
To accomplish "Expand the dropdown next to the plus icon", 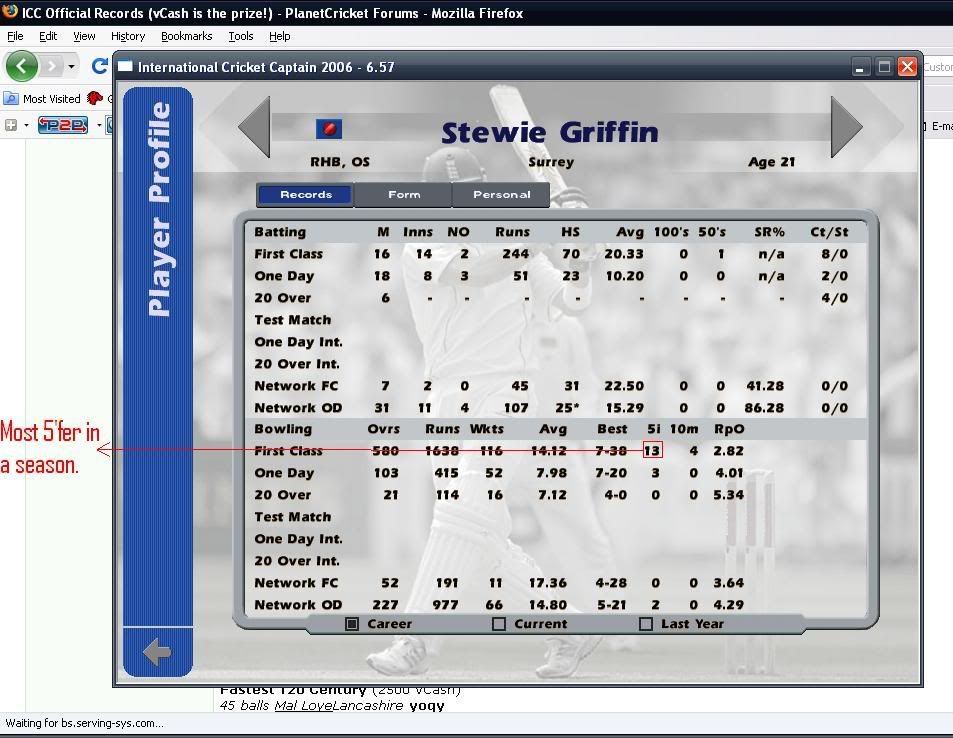I will point(26,126).
